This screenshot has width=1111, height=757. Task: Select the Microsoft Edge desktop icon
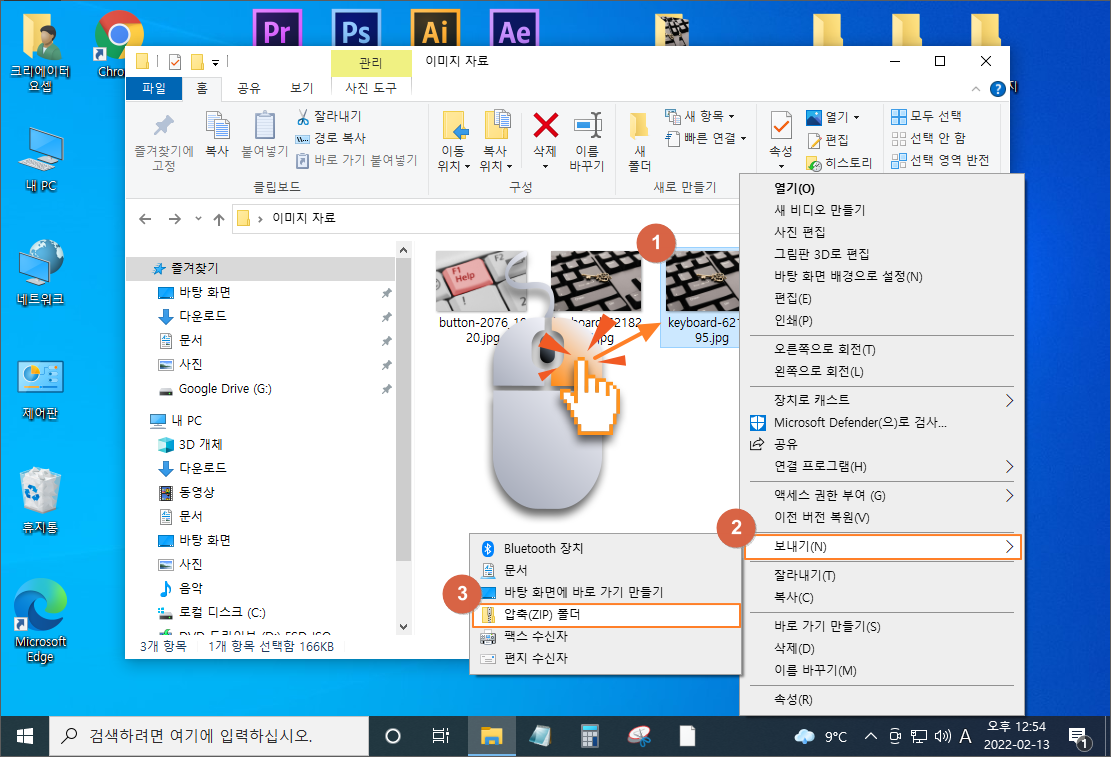point(40,621)
